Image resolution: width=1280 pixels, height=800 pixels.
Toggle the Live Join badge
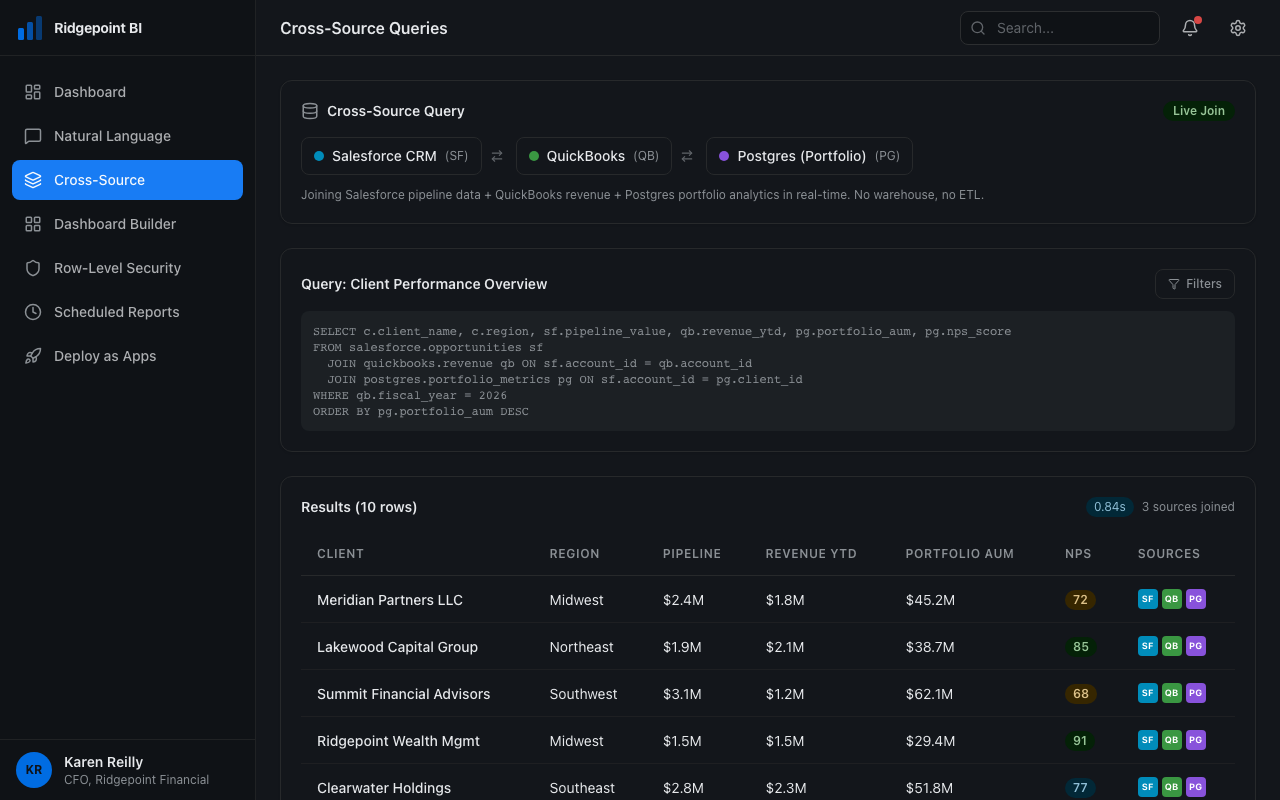tap(1198, 110)
